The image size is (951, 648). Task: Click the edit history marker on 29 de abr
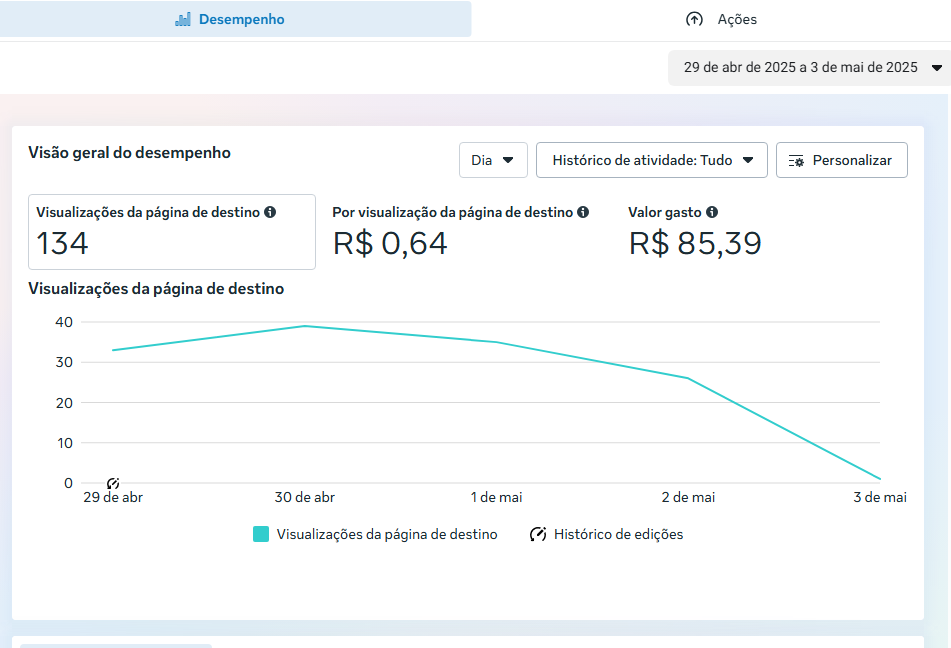(113, 484)
